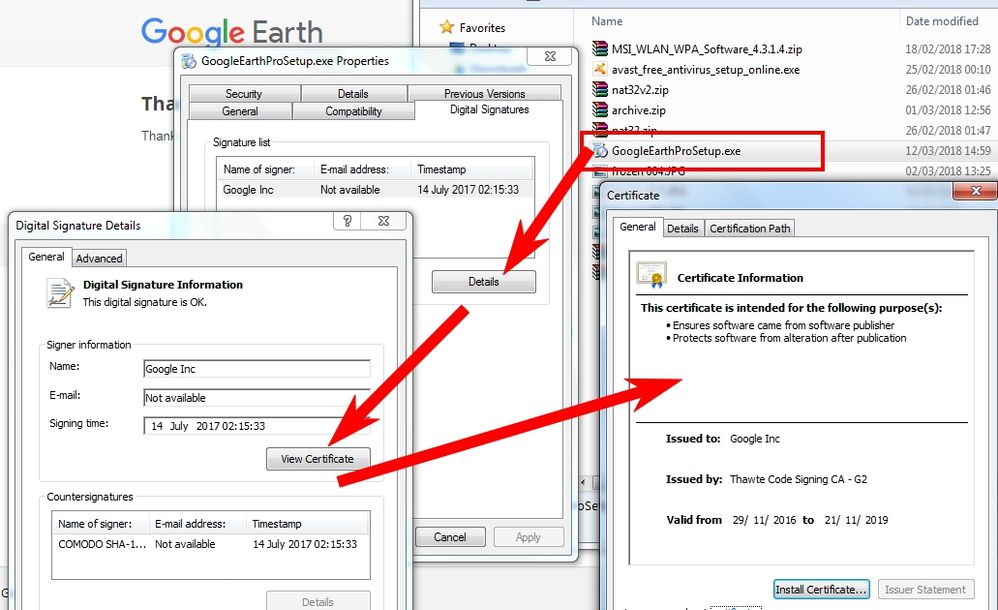
Task: Click the Certificate Information icon
Action: click(653, 275)
